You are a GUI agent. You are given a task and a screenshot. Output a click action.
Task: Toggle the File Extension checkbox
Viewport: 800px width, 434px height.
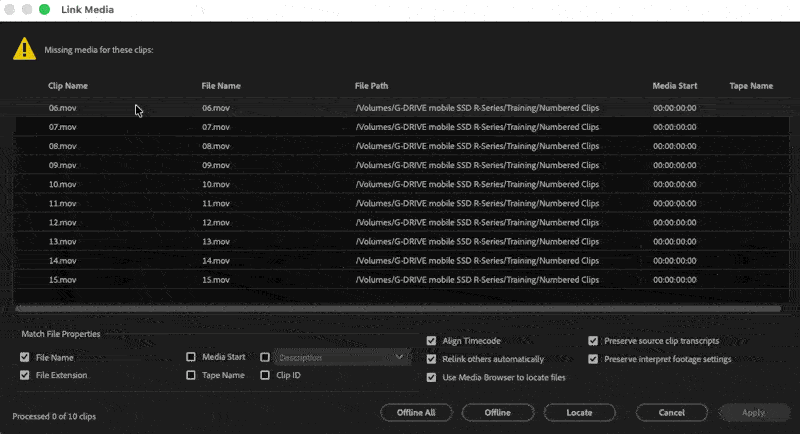24,375
